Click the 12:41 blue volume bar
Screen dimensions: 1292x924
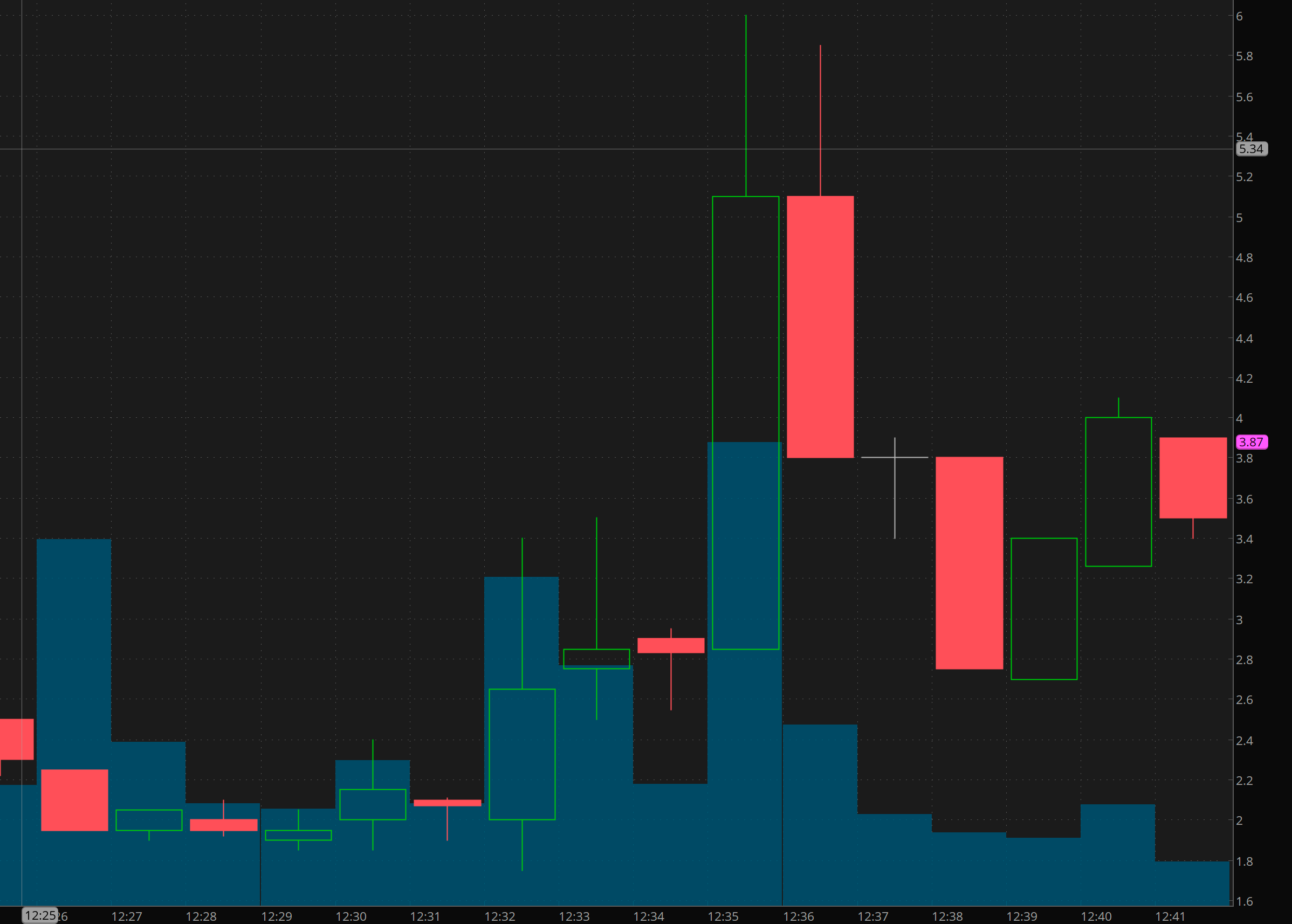[1192, 885]
